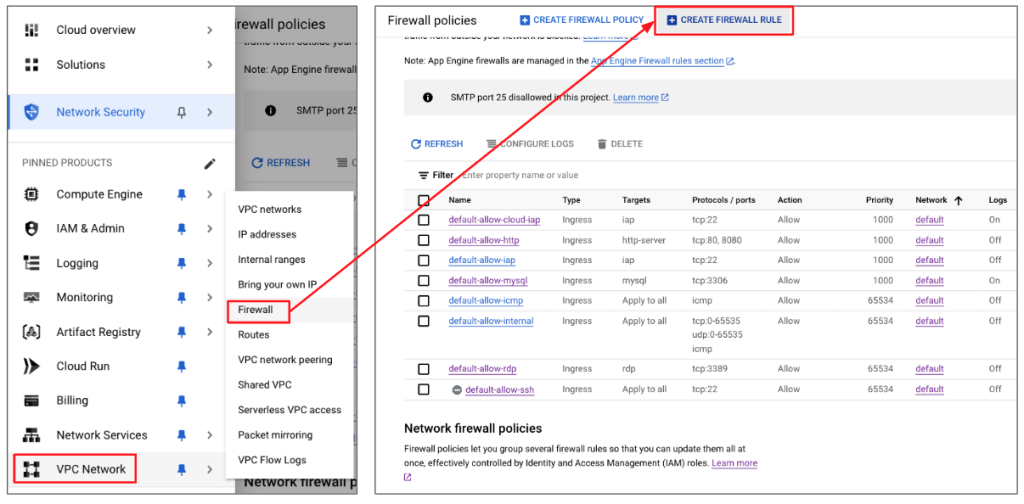Click the IAM & Admin shield icon
The image size is (1024, 504).
[x=31, y=228]
